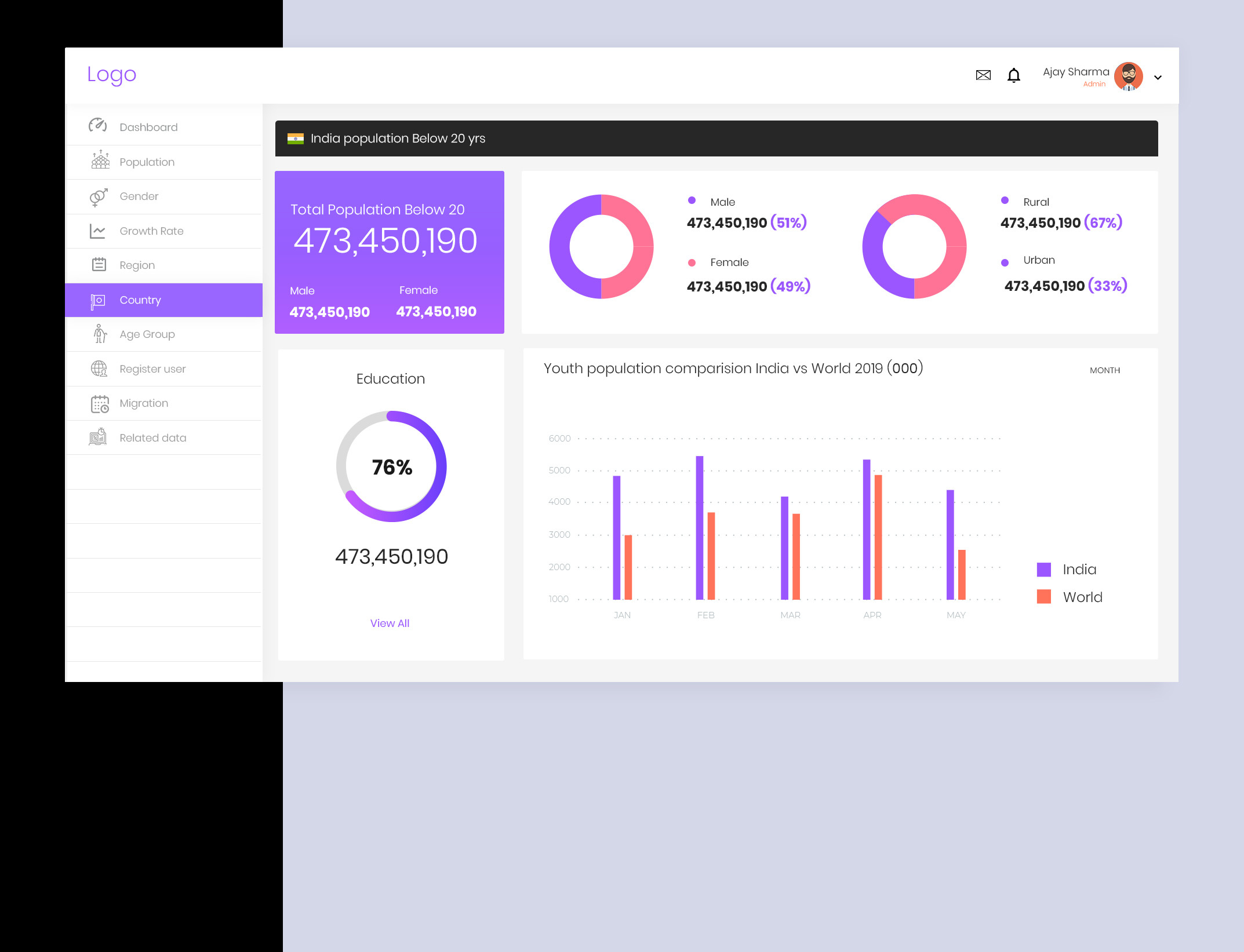Click the Dashboard gauge icon
This screenshot has height=952, width=1244.
pos(97,126)
